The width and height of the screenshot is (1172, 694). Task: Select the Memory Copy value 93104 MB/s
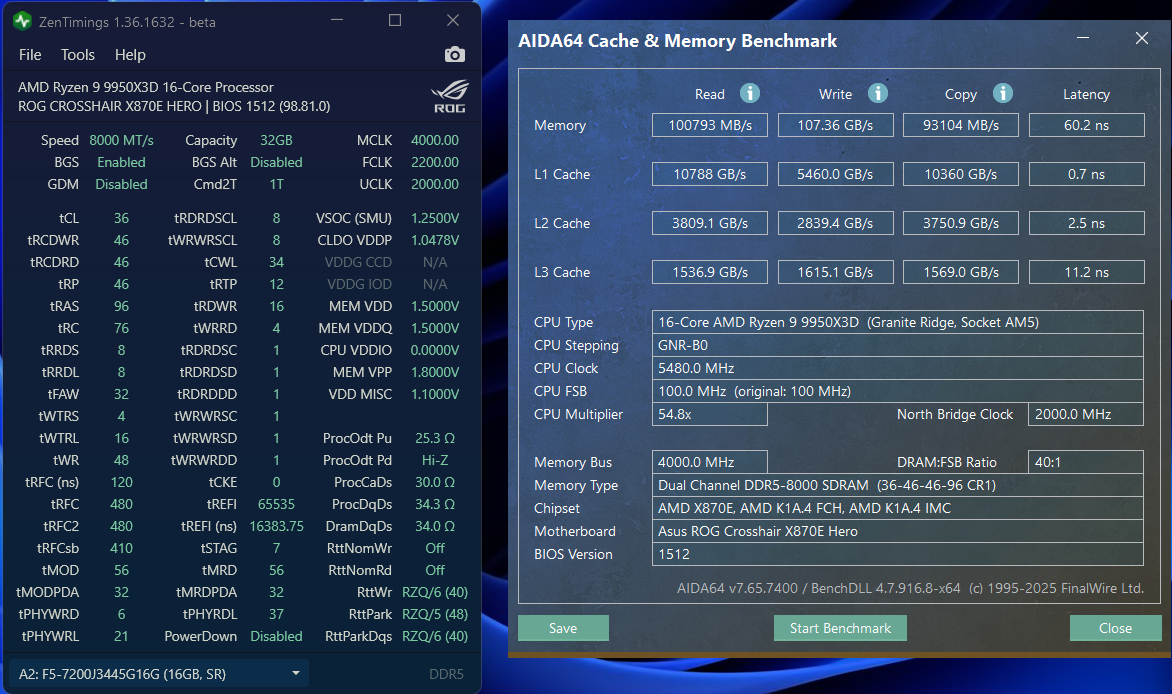(x=960, y=125)
